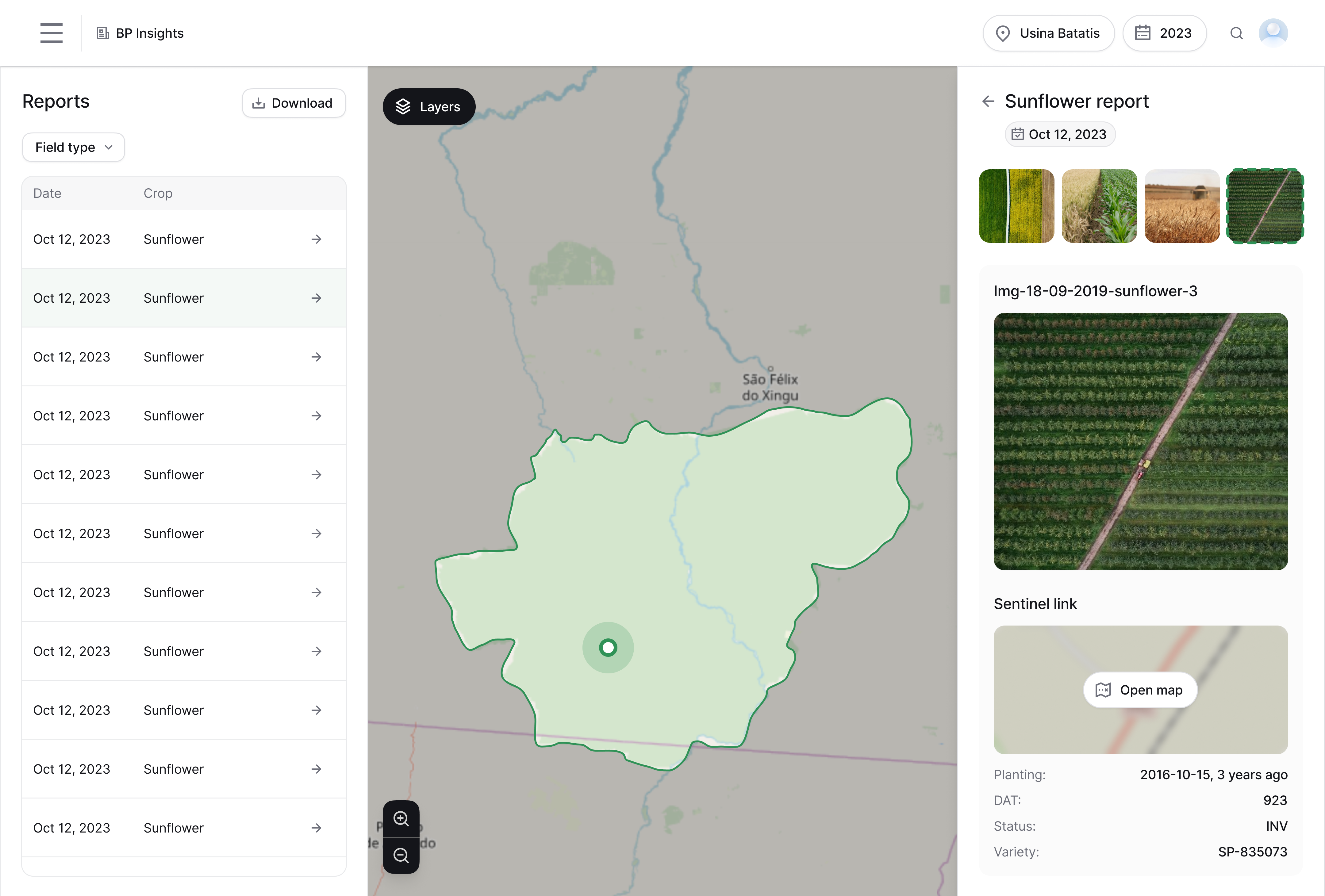Download the reports
The image size is (1325, 896).
point(294,103)
